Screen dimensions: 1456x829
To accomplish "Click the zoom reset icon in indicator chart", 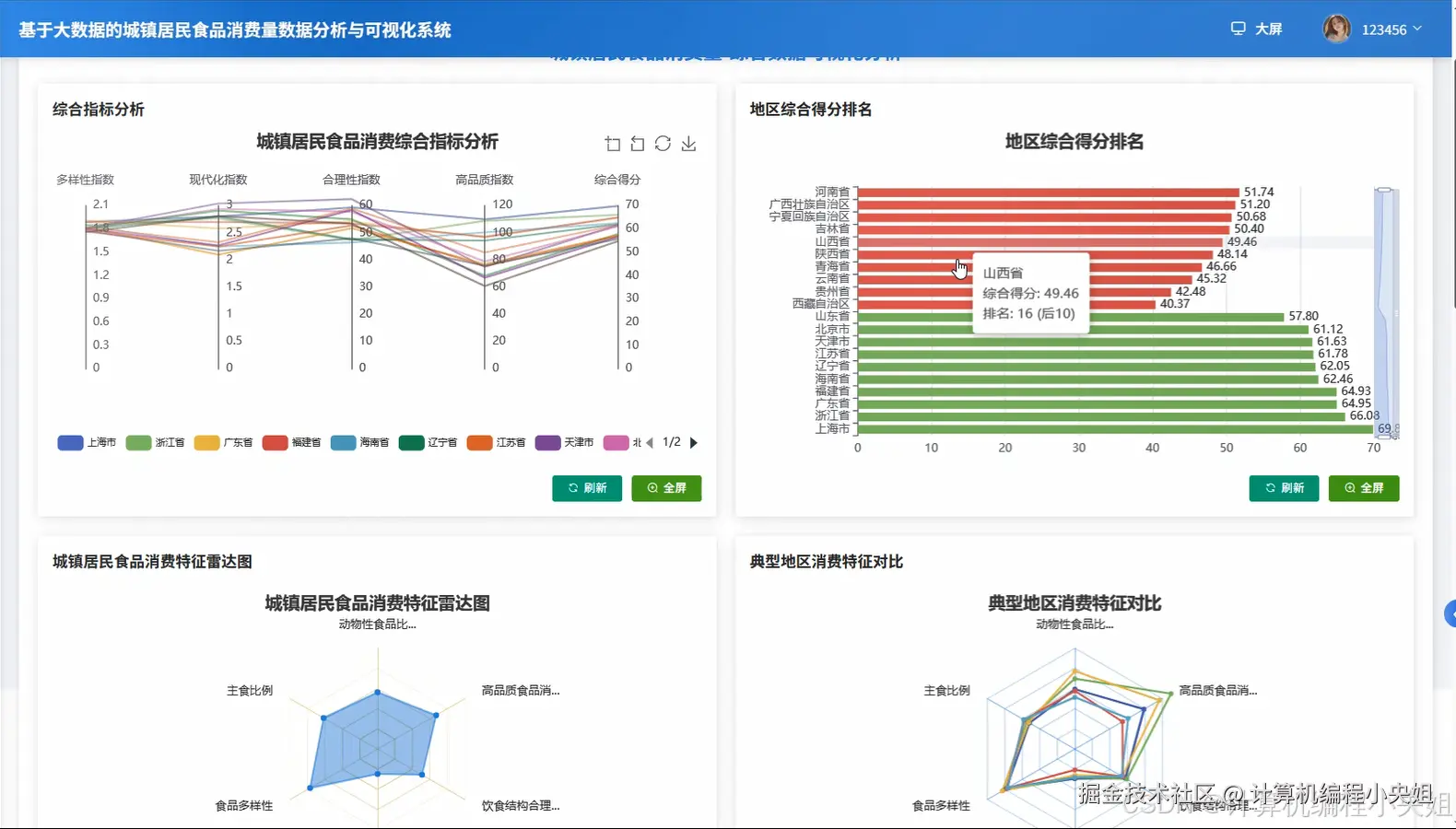I will 638,144.
